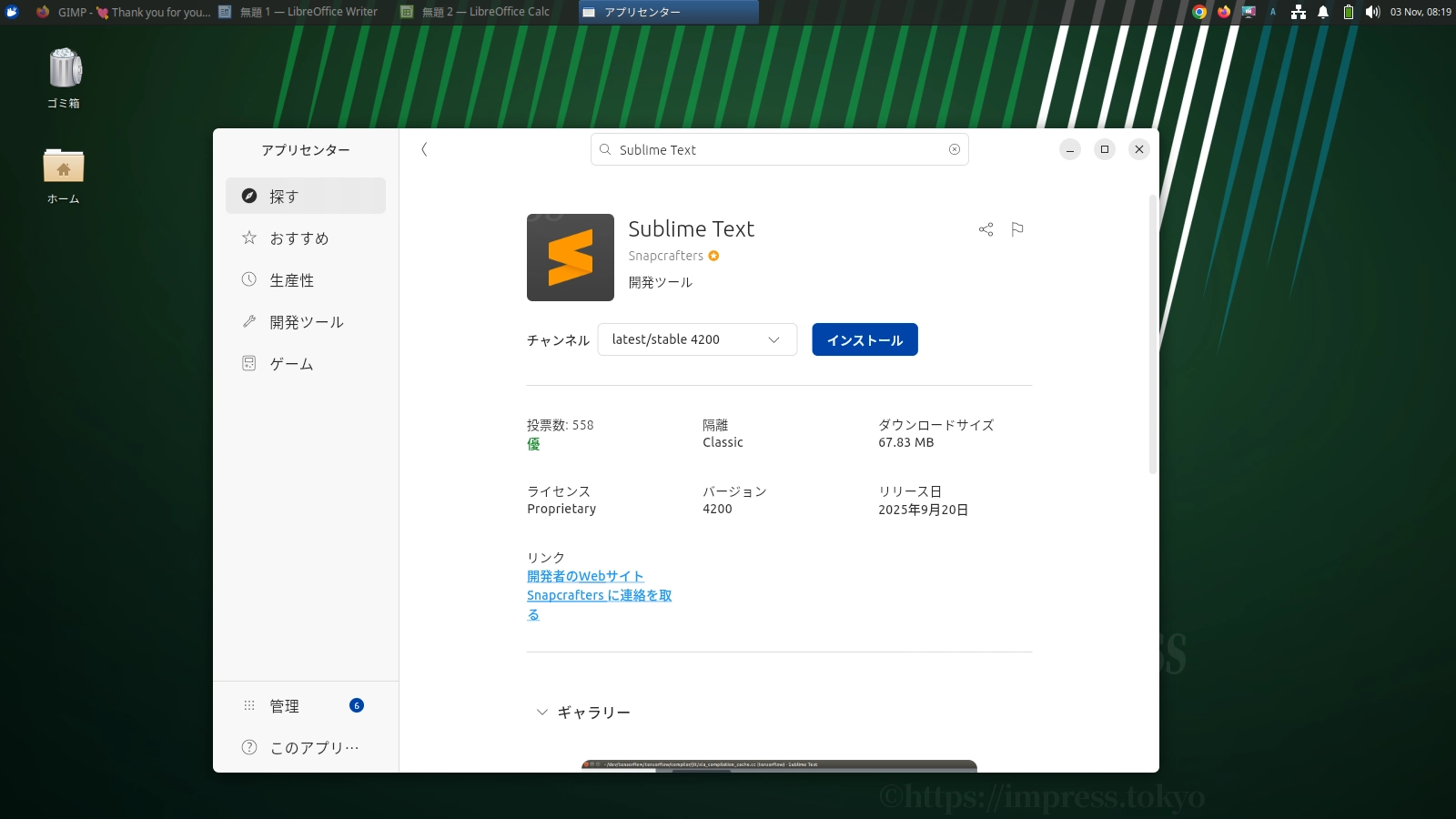
Task: Click the Classic confinement value
Action: 723,442
